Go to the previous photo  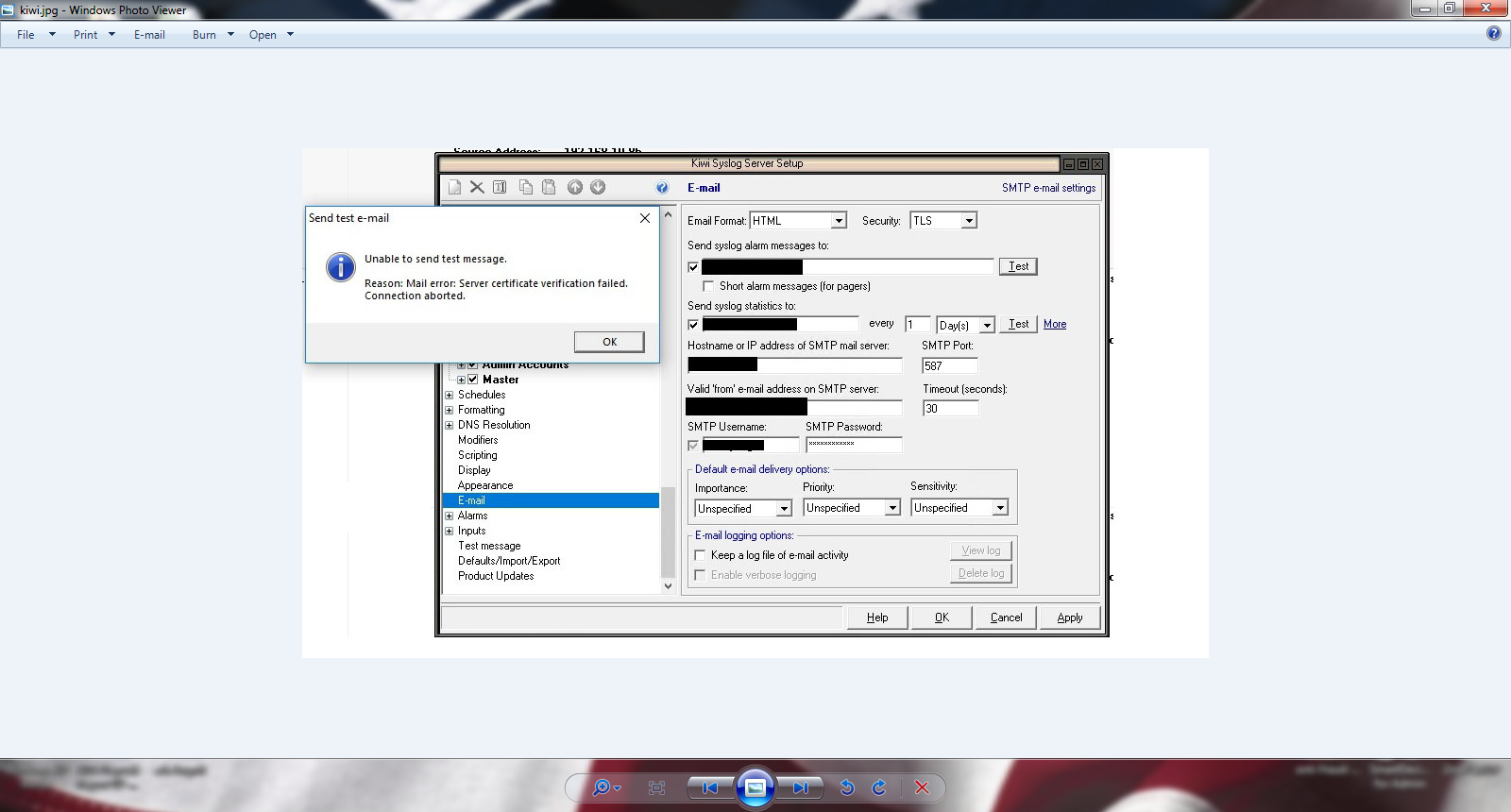click(710, 787)
